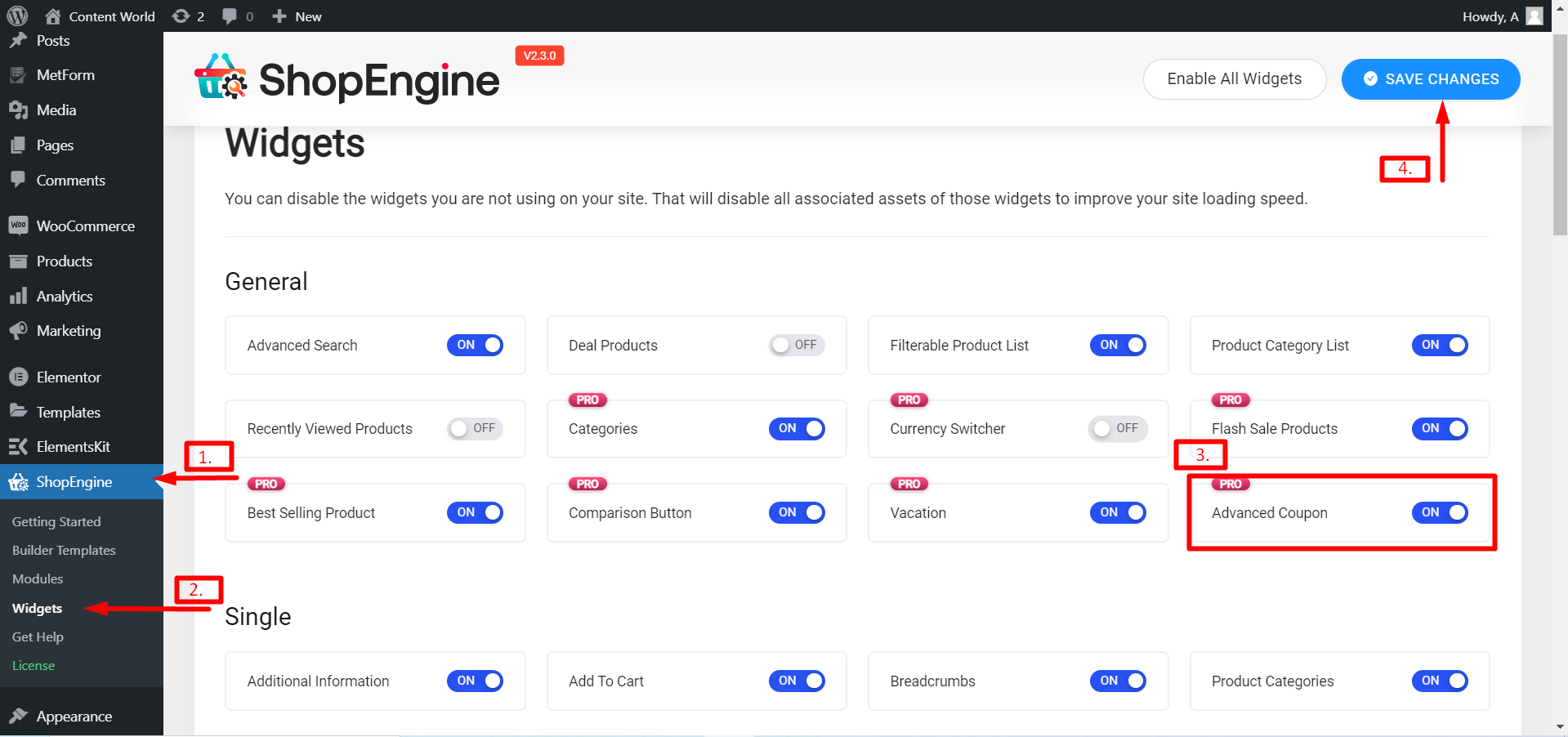Screen dimensions: 1568x737
Task: Open the comments bubble icon in admin bar
Action: 230,16
